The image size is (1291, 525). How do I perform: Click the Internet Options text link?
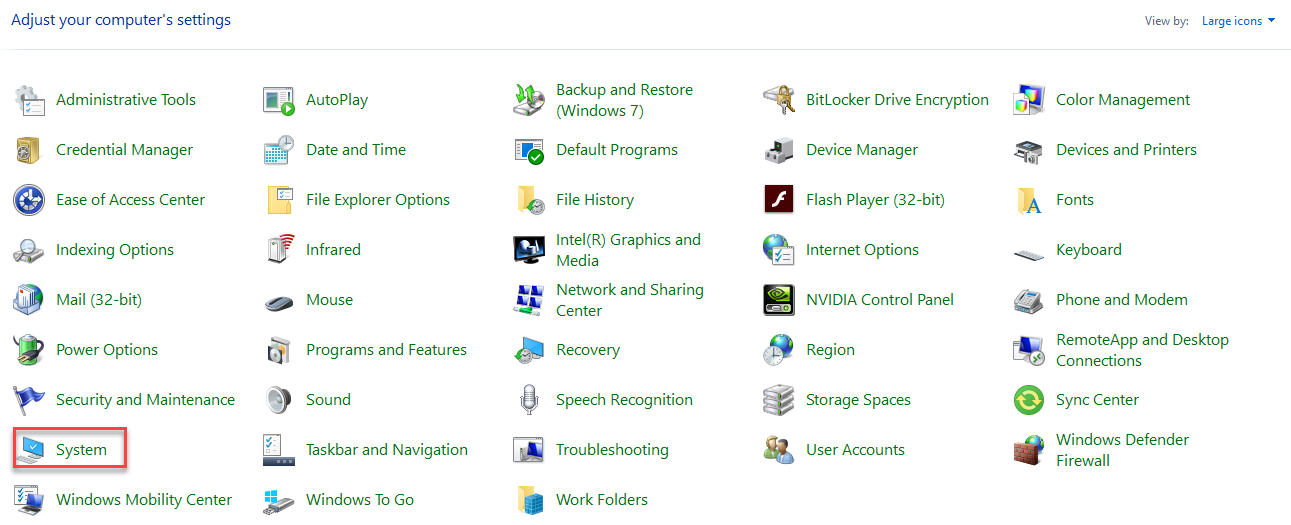coord(862,250)
